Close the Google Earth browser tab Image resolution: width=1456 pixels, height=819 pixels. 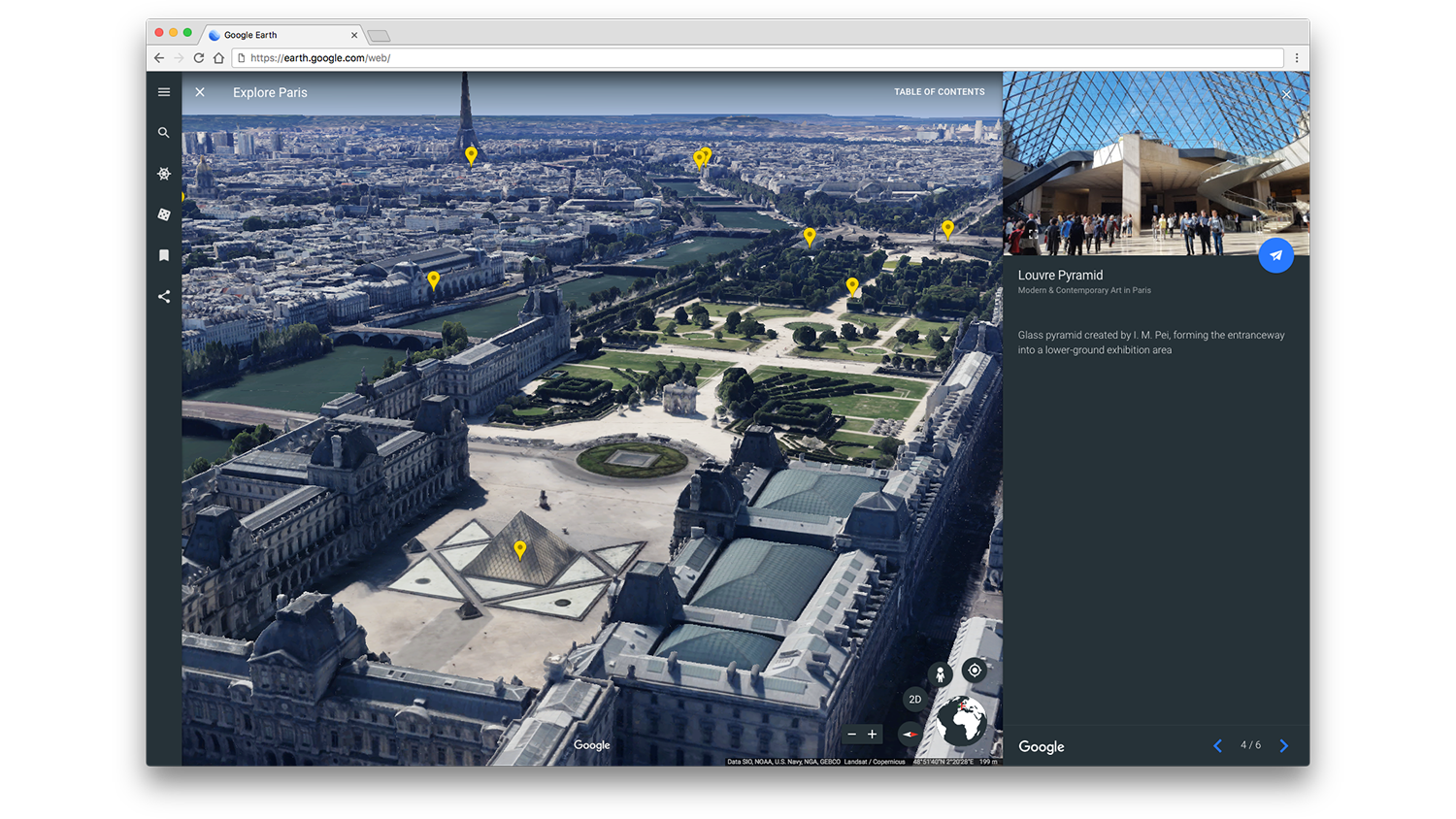tap(354, 35)
